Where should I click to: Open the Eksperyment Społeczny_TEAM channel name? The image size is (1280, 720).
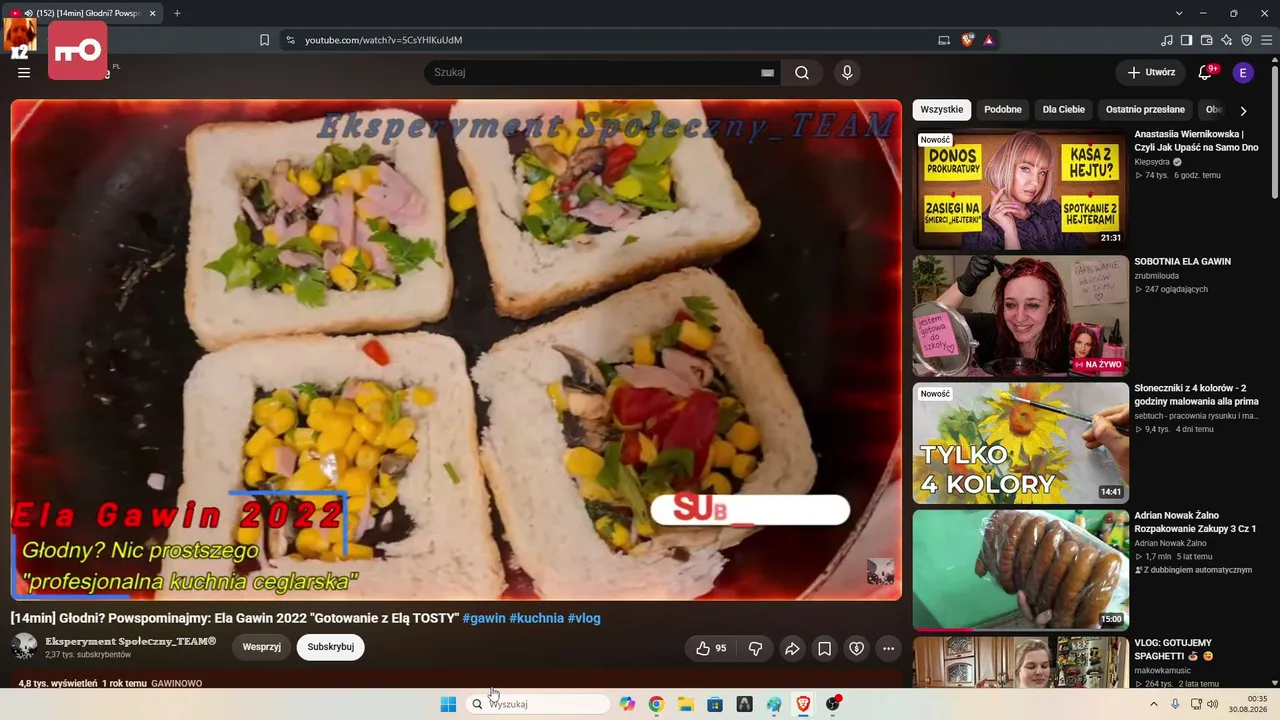click(x=131, y=641)
